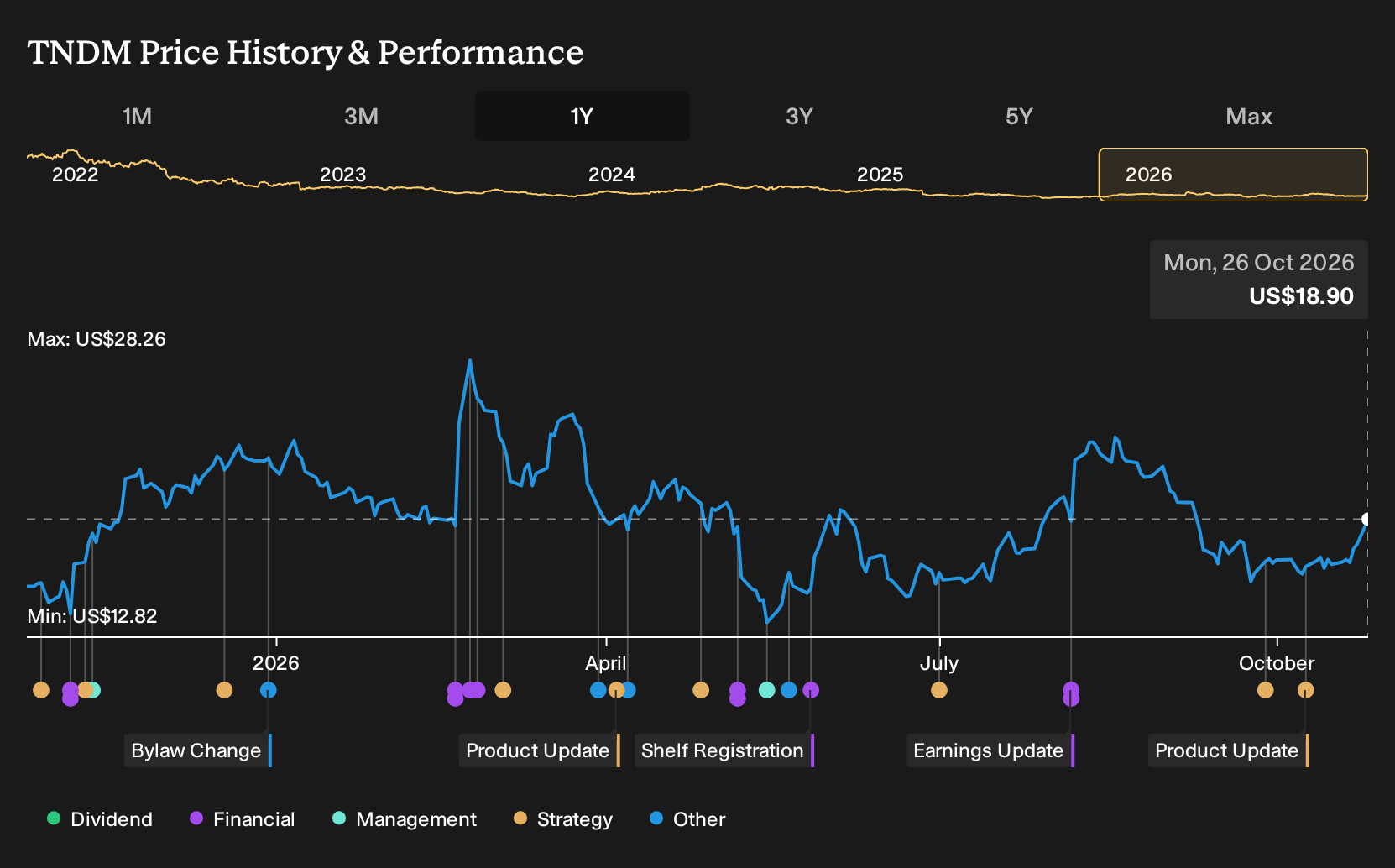Open the Product Update label near April
This screenshot has height=868, width=1395.
click(539, 750)
